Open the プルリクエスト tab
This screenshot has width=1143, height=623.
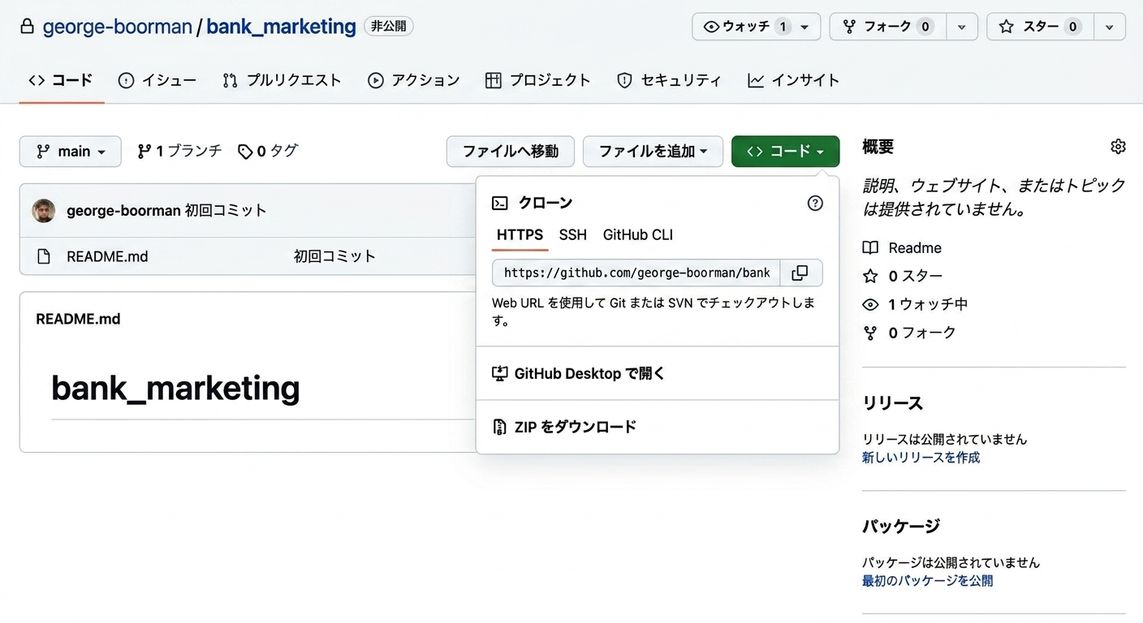283,80
